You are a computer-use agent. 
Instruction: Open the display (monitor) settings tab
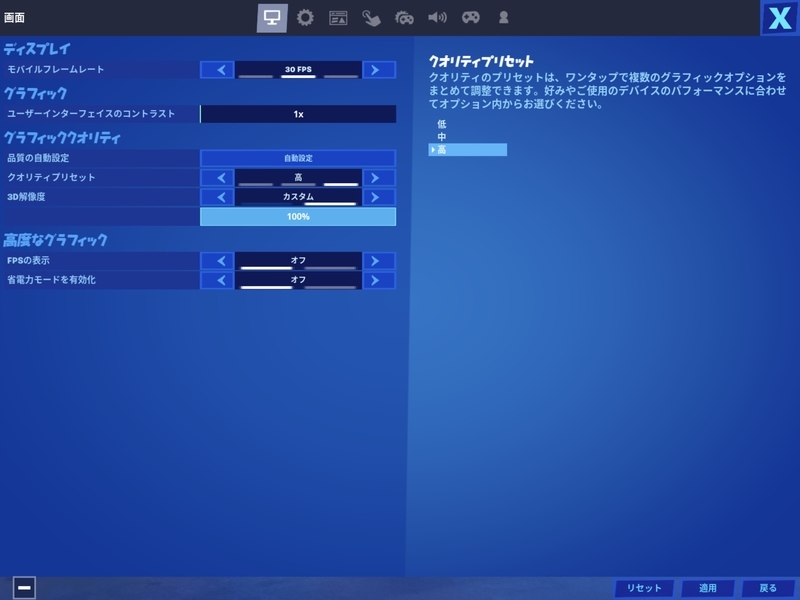click(272, 18)
